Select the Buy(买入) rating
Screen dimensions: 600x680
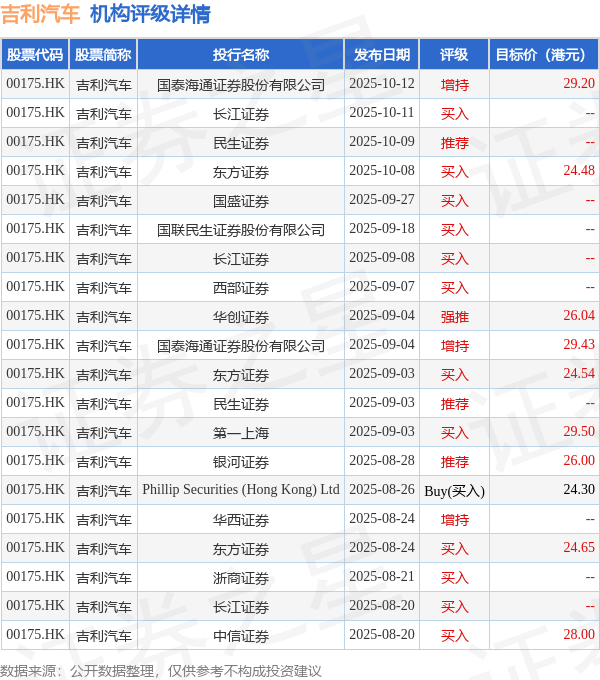click(454, 491)
